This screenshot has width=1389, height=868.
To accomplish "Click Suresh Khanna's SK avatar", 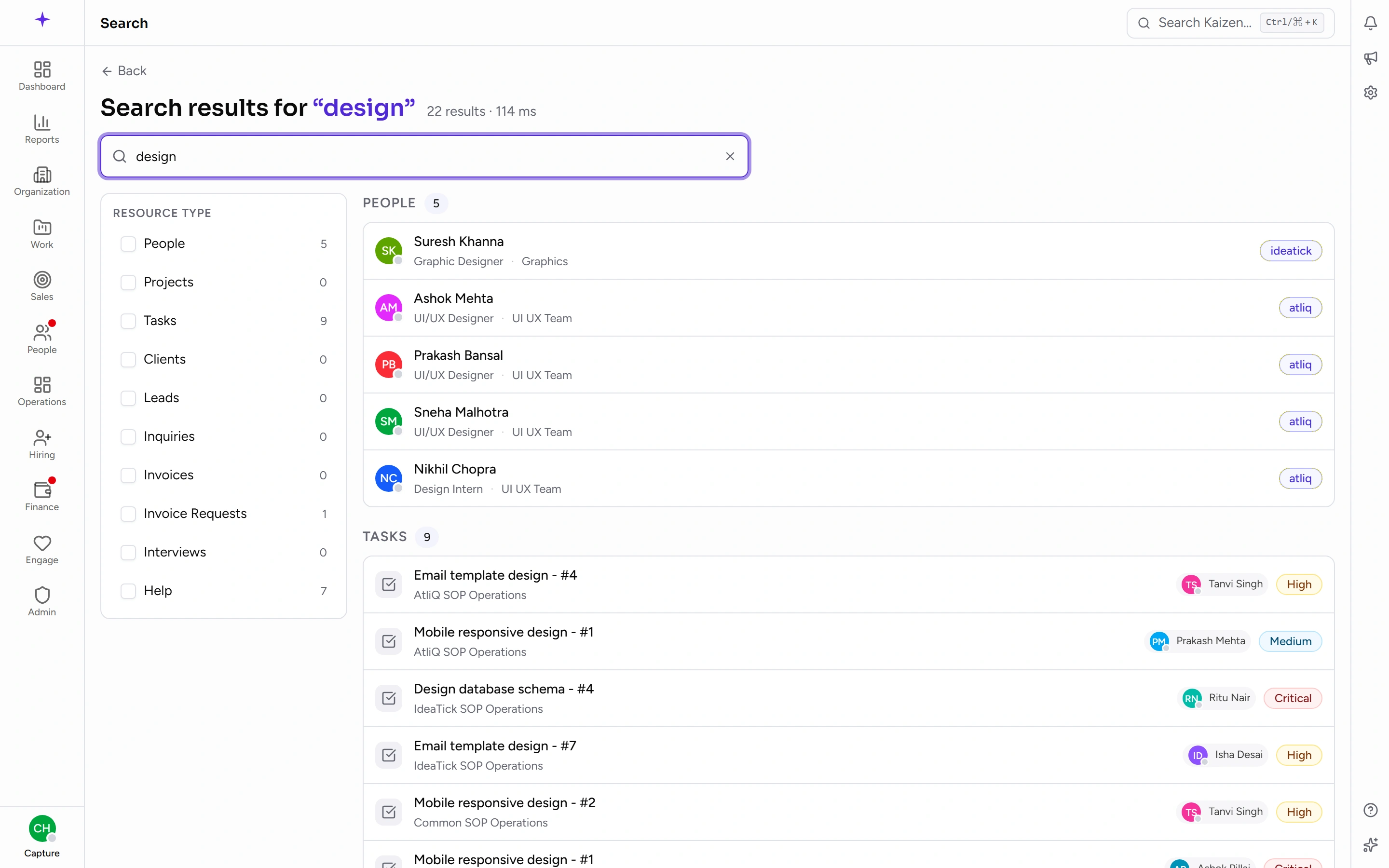I will (389, 251).
